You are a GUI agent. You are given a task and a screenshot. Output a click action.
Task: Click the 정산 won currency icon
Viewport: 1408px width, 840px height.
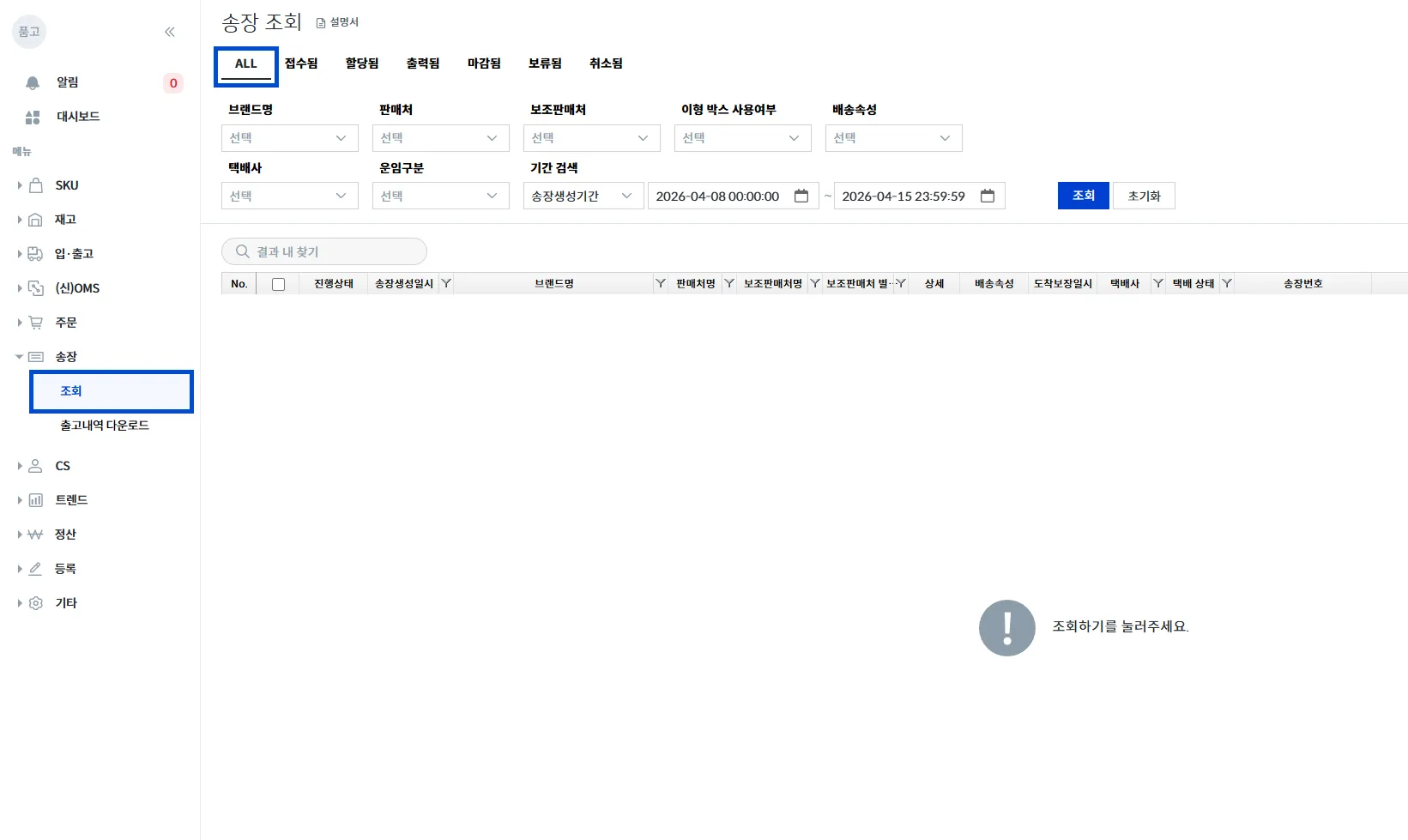(x=35, y=535)
